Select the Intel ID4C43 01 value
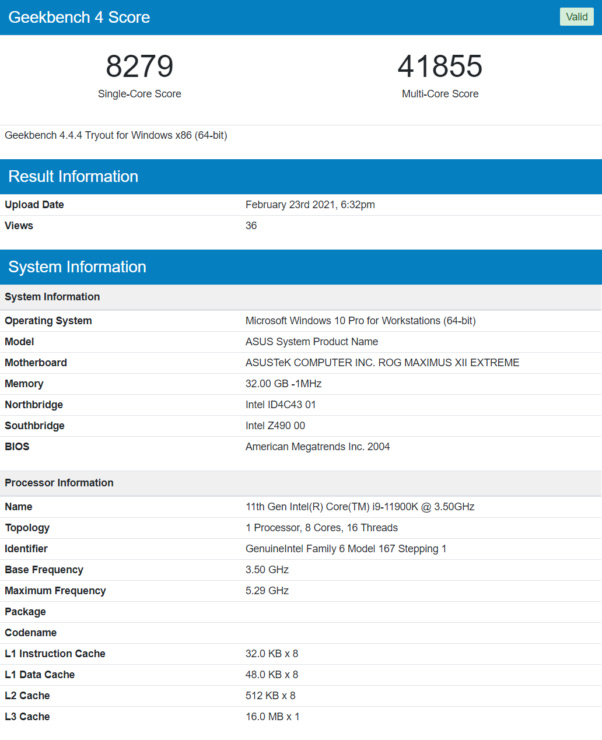The height and width of the screenshot is (740, 602). (x=280, y=405)
